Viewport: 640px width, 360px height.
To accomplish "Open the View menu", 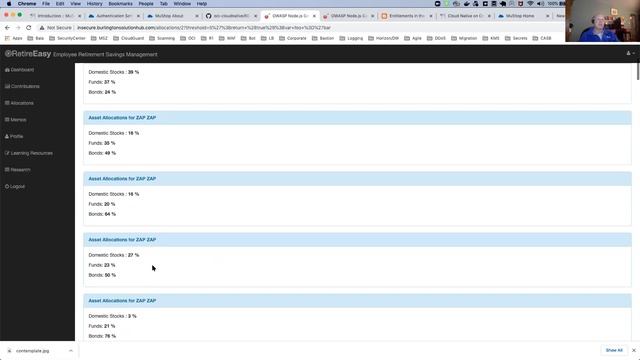I will 76,4.
